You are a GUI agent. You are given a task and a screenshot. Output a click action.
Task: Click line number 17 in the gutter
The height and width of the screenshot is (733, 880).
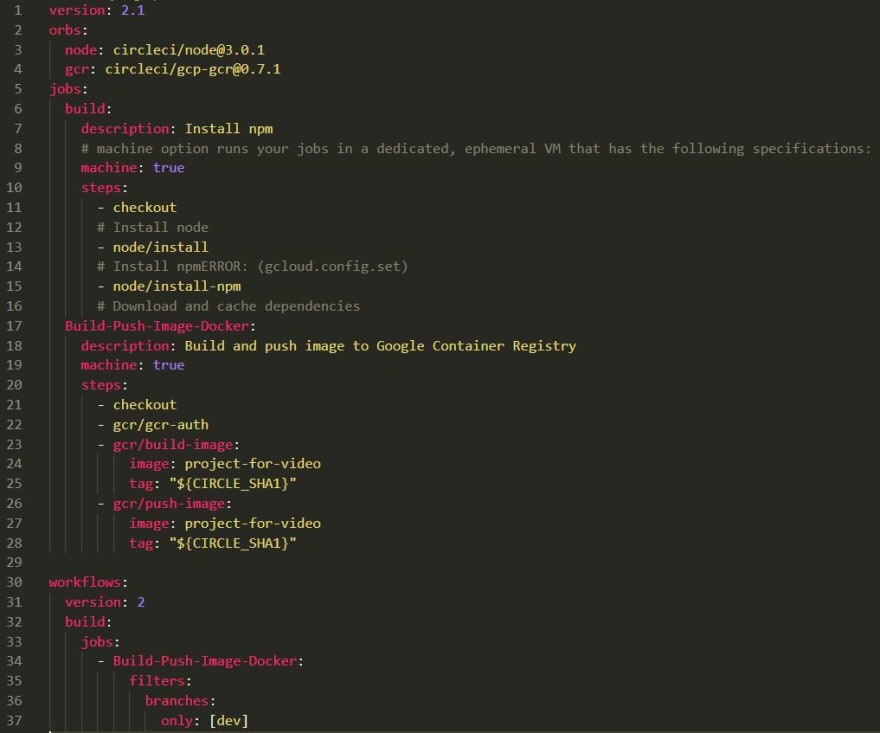tap(15, 326)
